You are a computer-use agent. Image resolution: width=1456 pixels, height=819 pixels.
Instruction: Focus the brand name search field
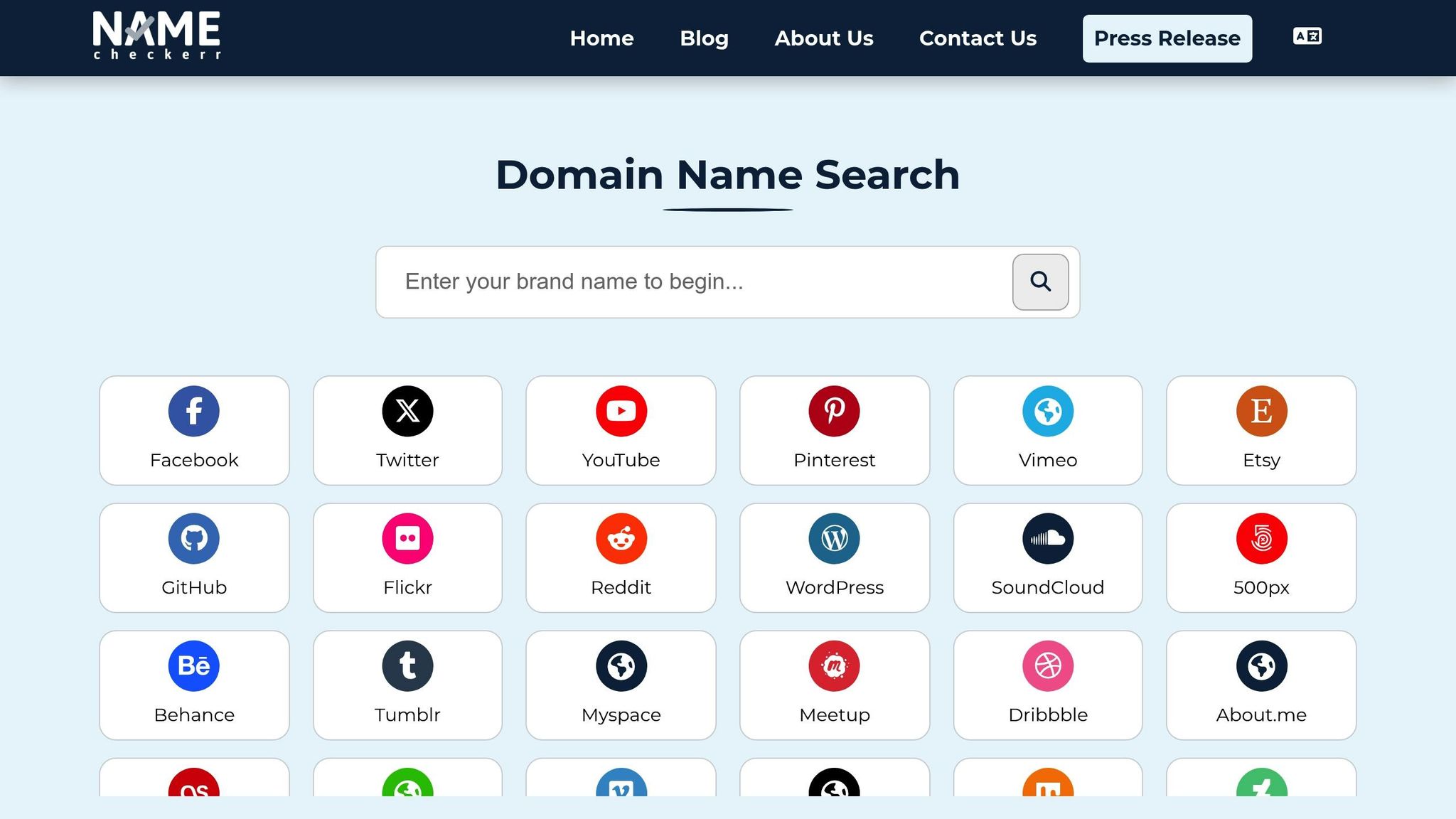pos(693,282)
